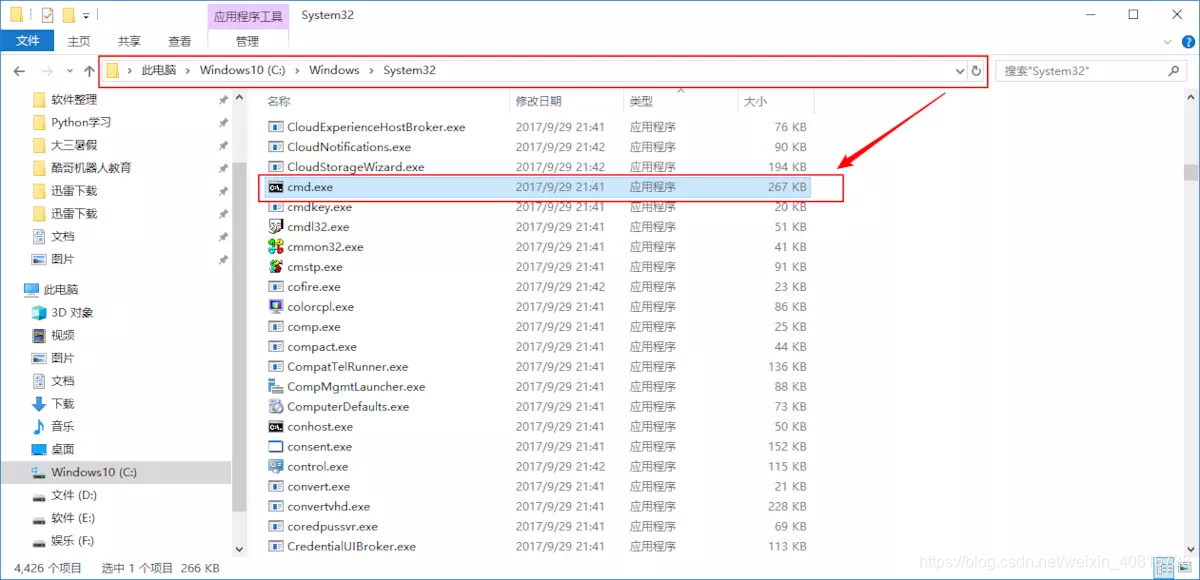Image resolution: width=1200 pixels, height=580 pixels.
Task: Switch to the 主页 ribbon tab
Action: [x=79, y=41]
